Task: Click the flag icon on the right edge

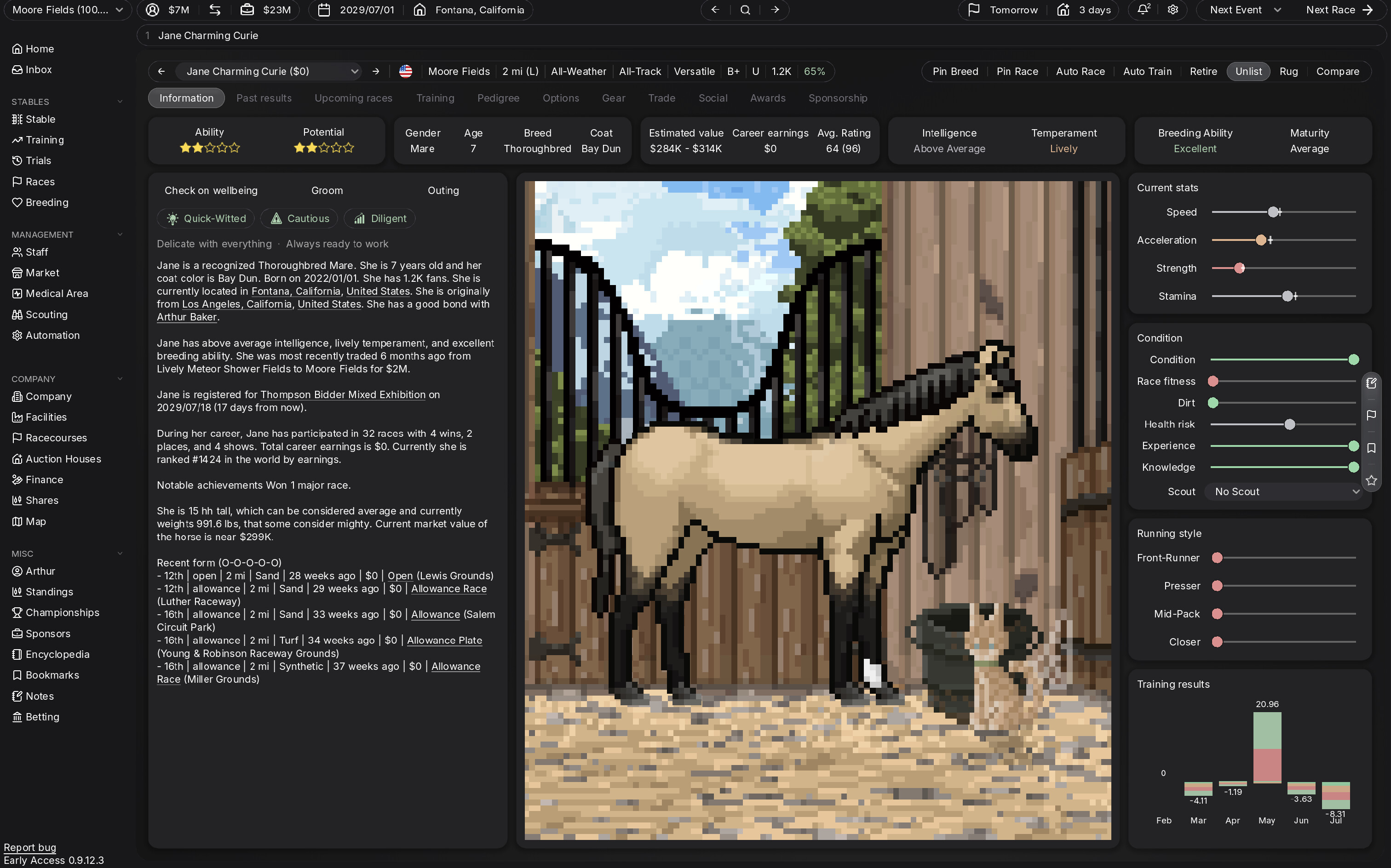Action: (x=1372, y=415)
